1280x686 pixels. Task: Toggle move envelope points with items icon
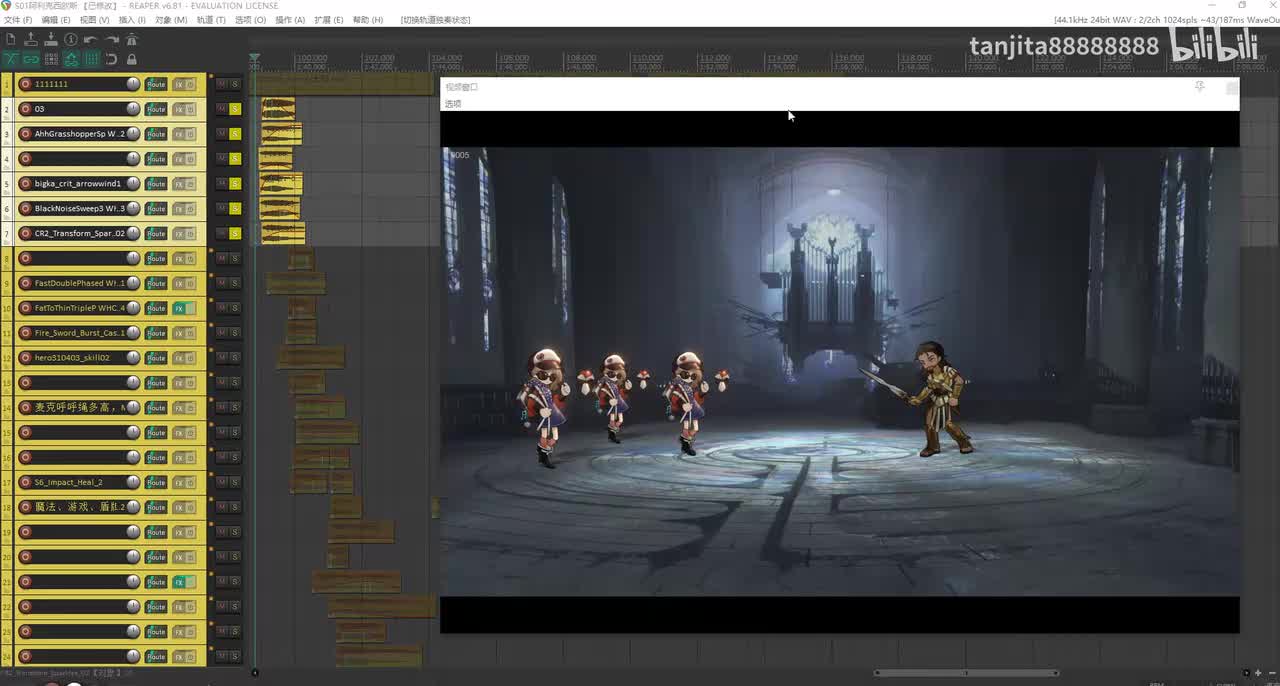(x=71, y=59)
